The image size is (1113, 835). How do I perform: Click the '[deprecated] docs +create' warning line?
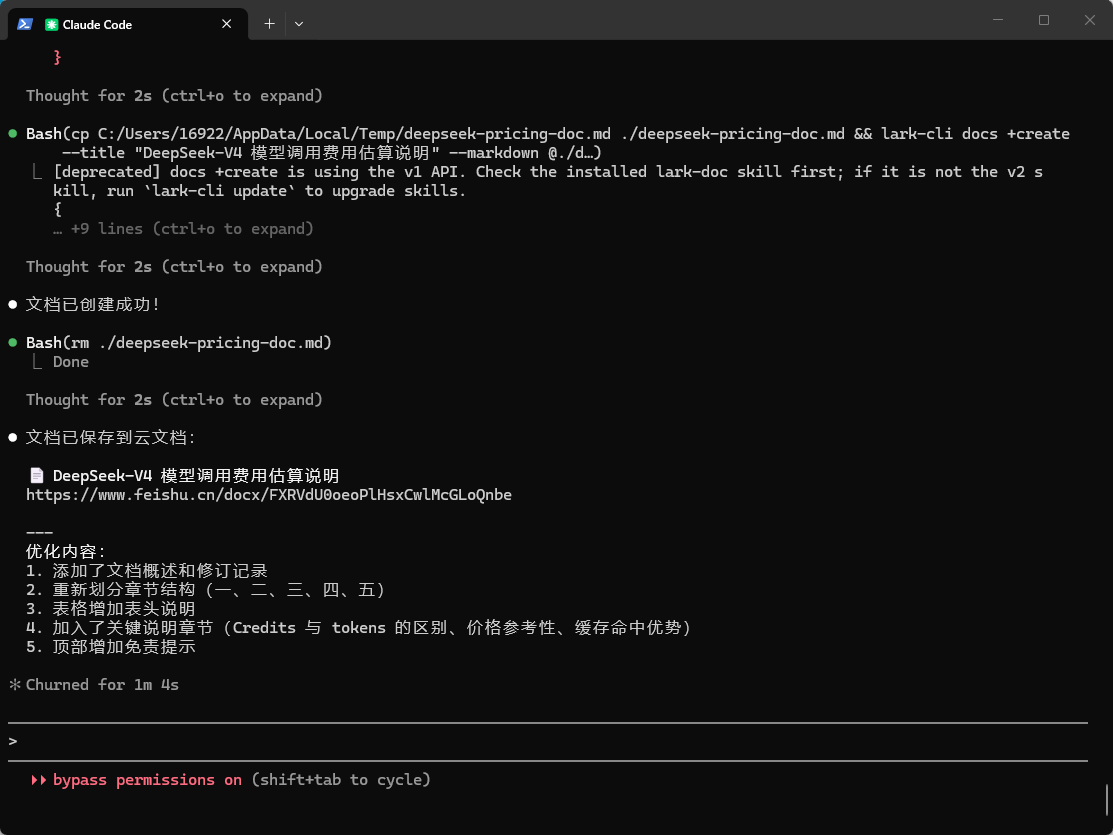[x=548, y=172]
